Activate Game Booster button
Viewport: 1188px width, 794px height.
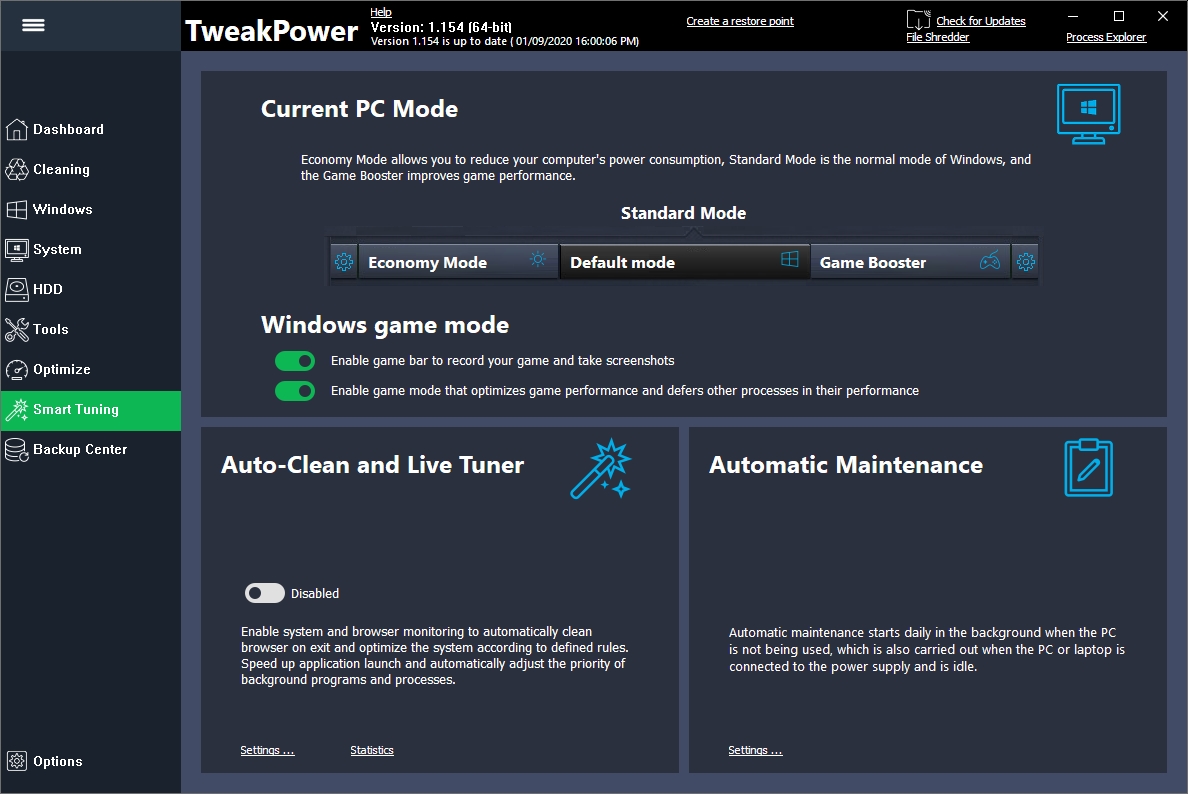[911, 262]
